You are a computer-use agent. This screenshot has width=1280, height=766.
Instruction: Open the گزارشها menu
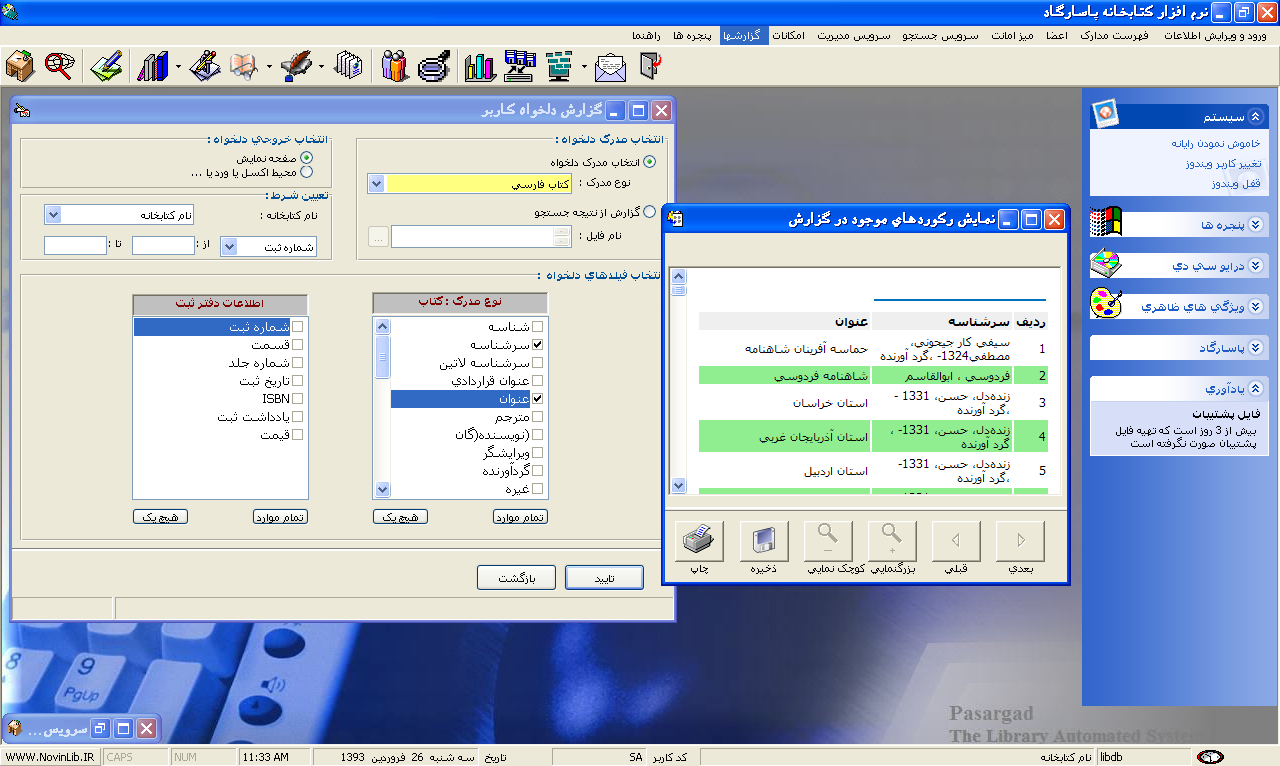tap(741, 35)
